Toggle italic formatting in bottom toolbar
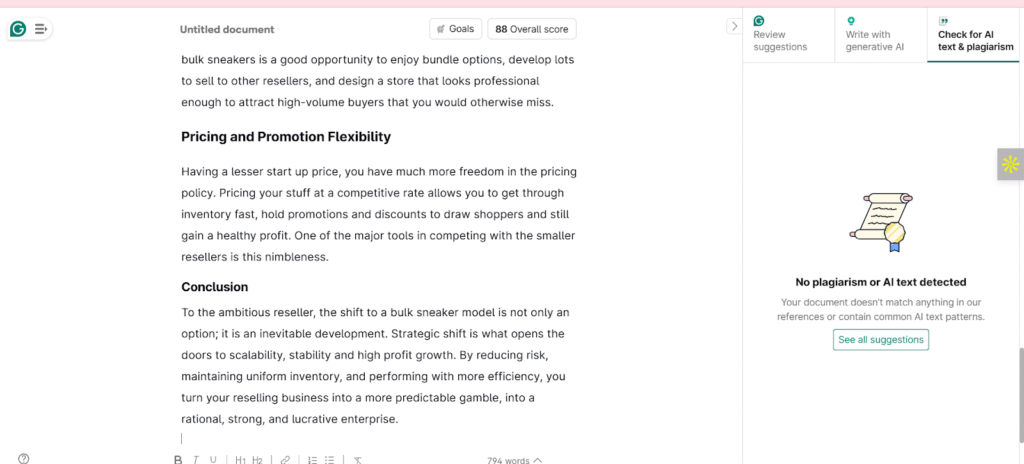The image size is (1024, 464). [x=196, y=460]
